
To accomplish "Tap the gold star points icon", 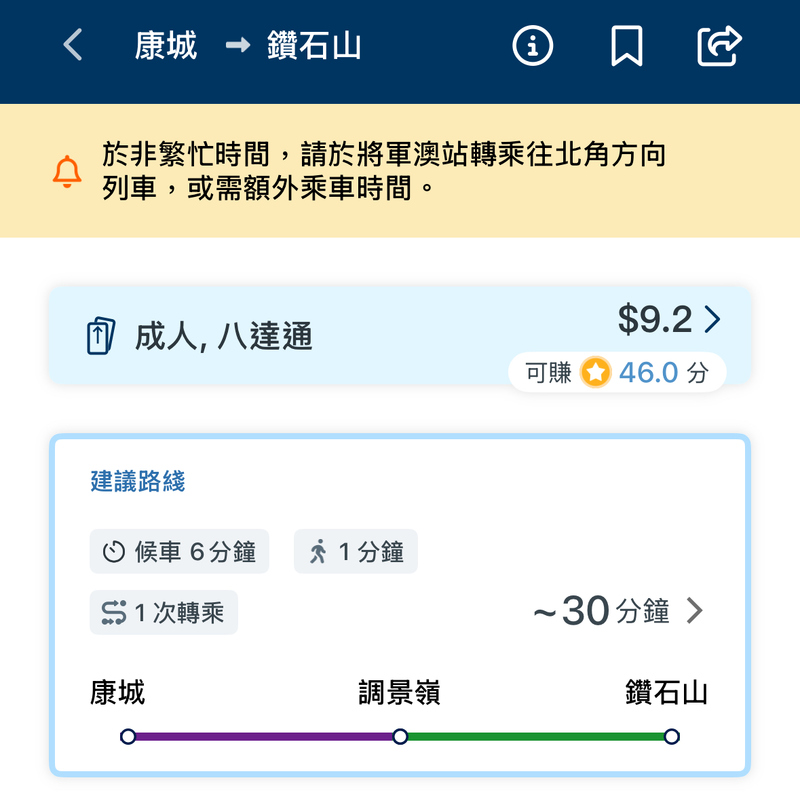I will (x=595, y=373).
